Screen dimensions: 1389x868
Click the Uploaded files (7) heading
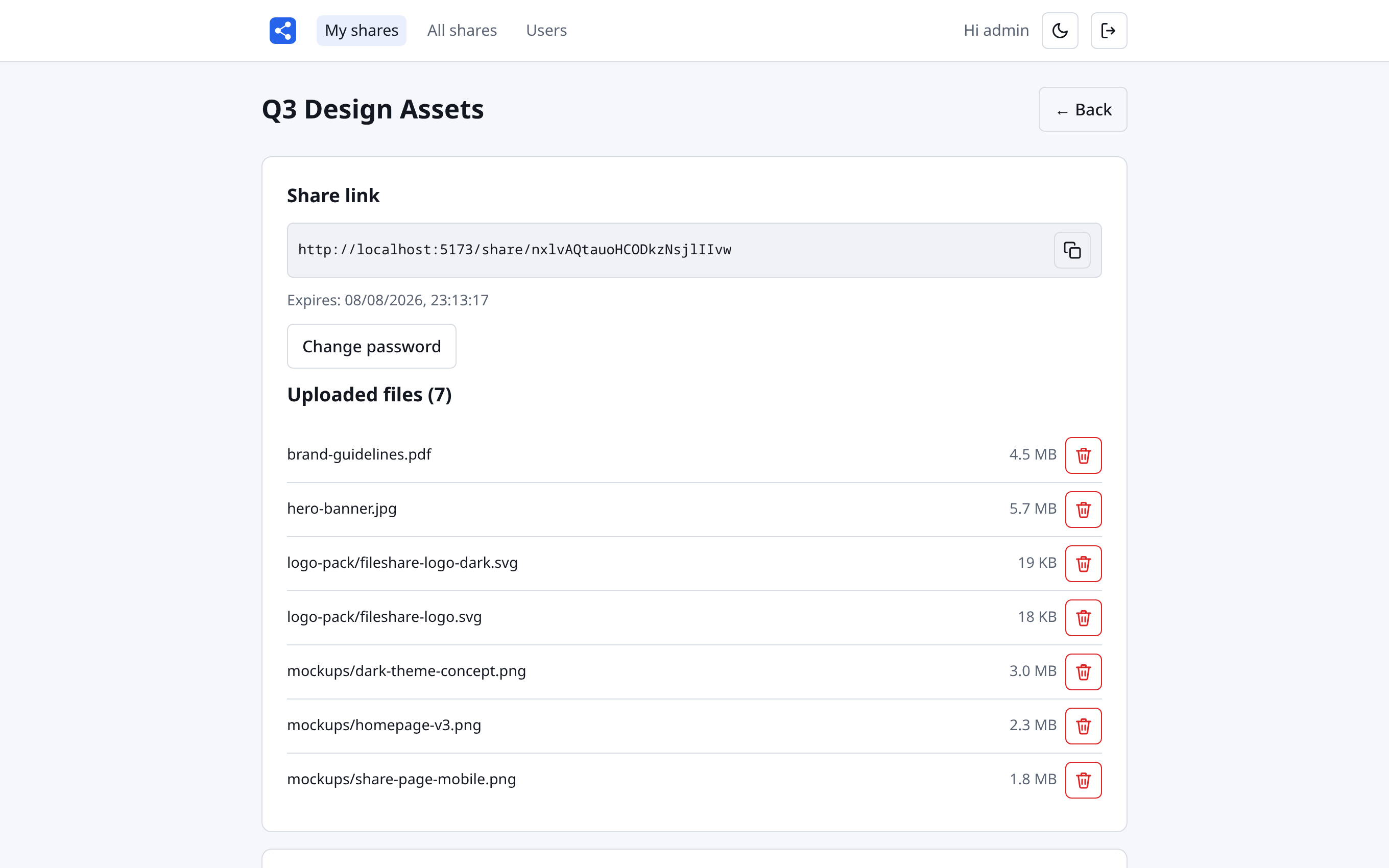coord(369,395)
